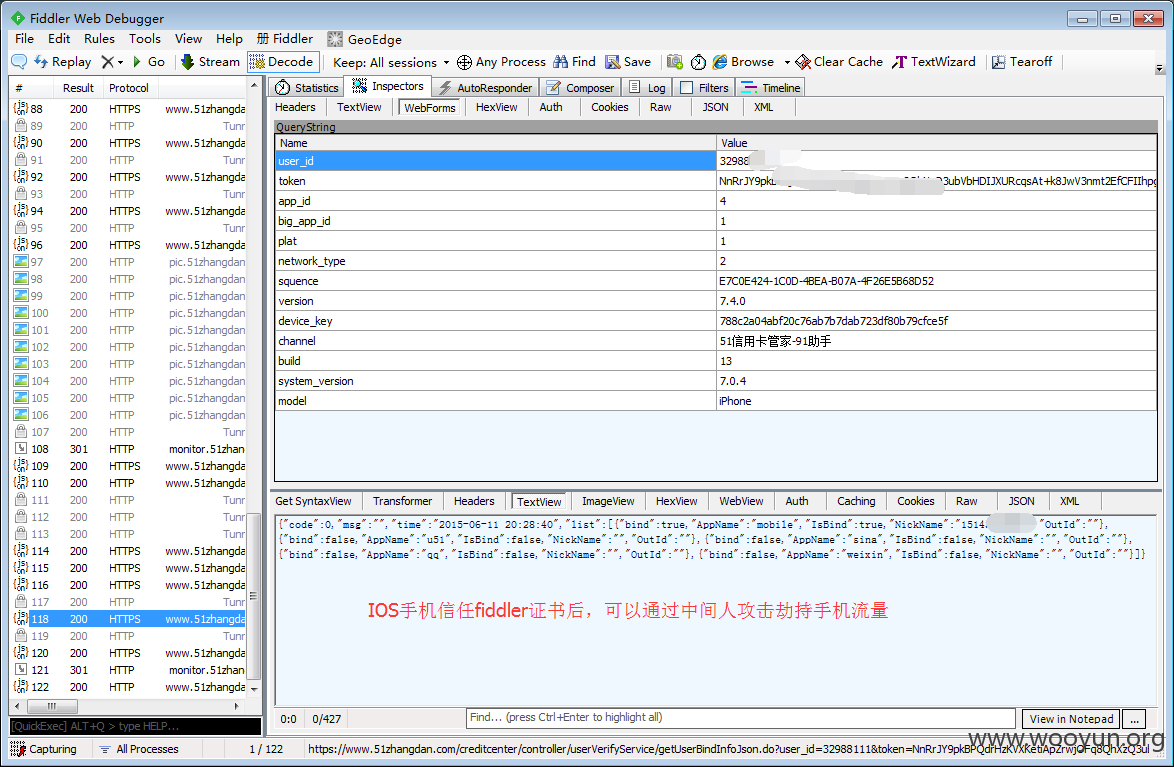Screen dimensions: 1174x767
Task: Click the session list scroll-down arrow
Action: pyautogui.click(x=254, y=688)
